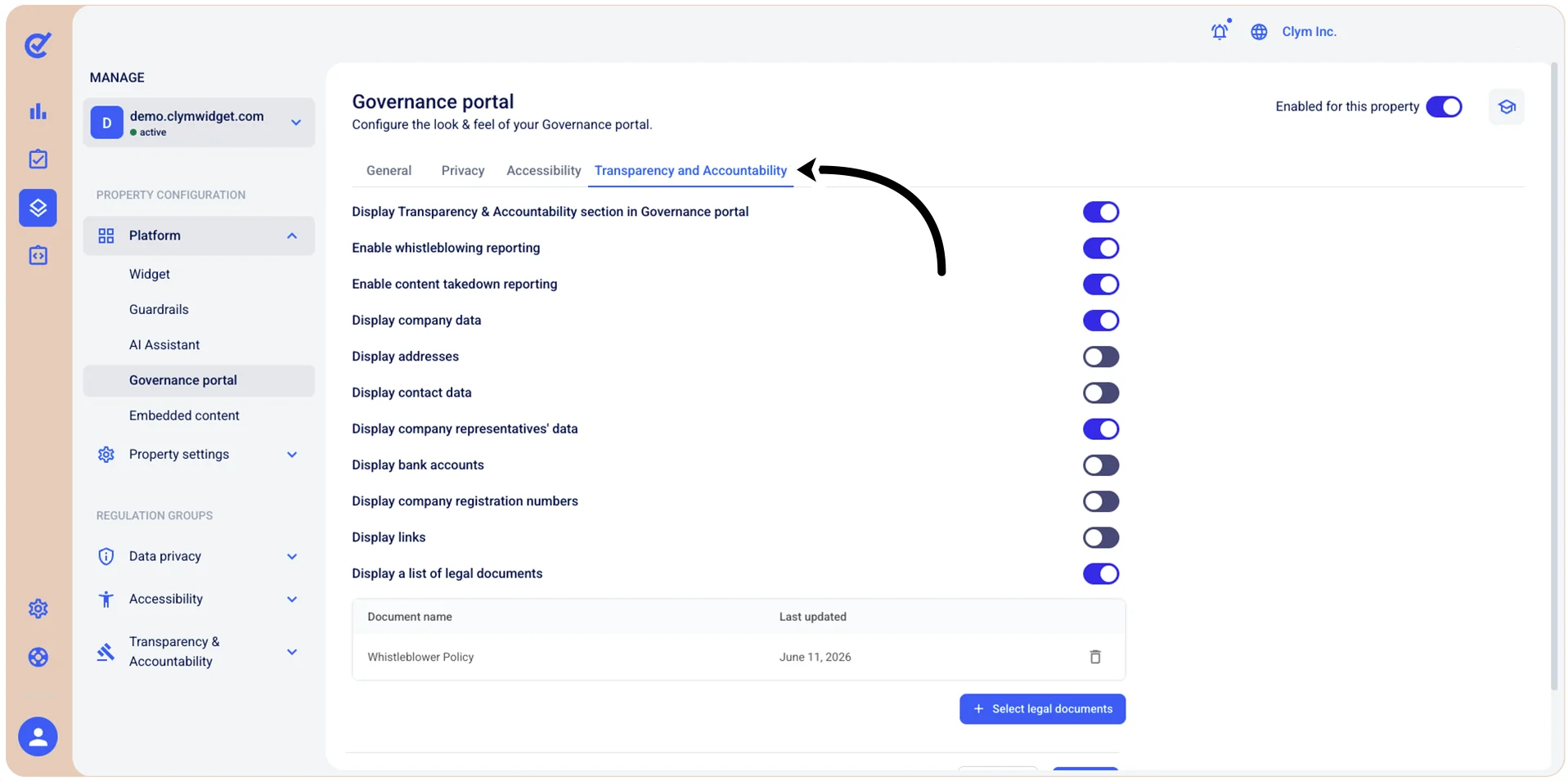Image resolution: width=1568 pixels, height=781 pixels.
Task: Enable Display company registration numbers toggle
Action: (x=1101, y=501)
